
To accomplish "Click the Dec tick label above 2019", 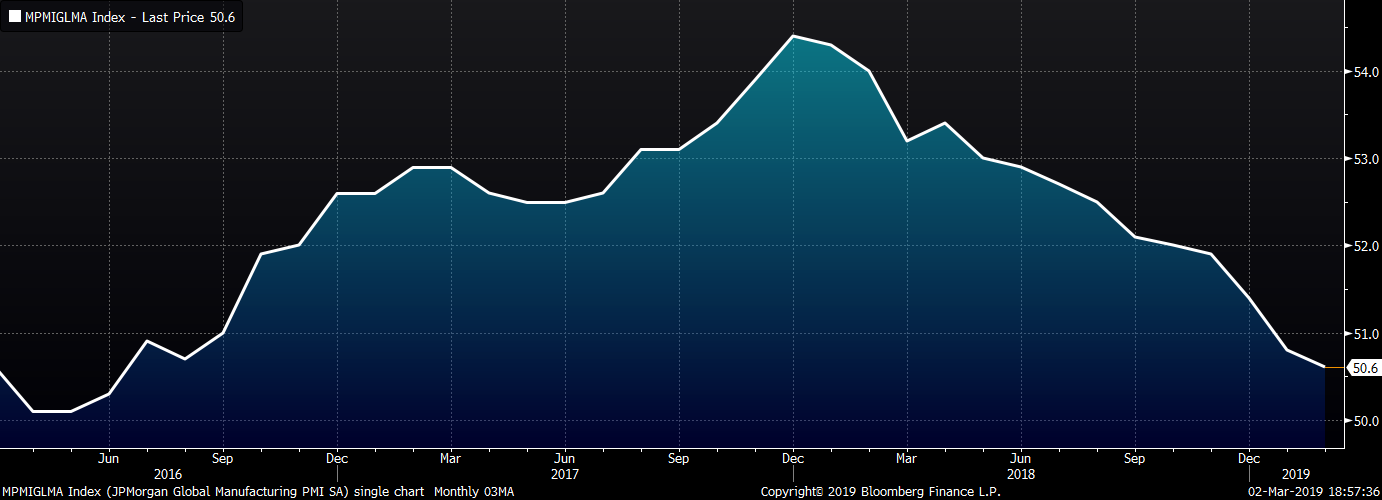I will (x=1248, y=458).
